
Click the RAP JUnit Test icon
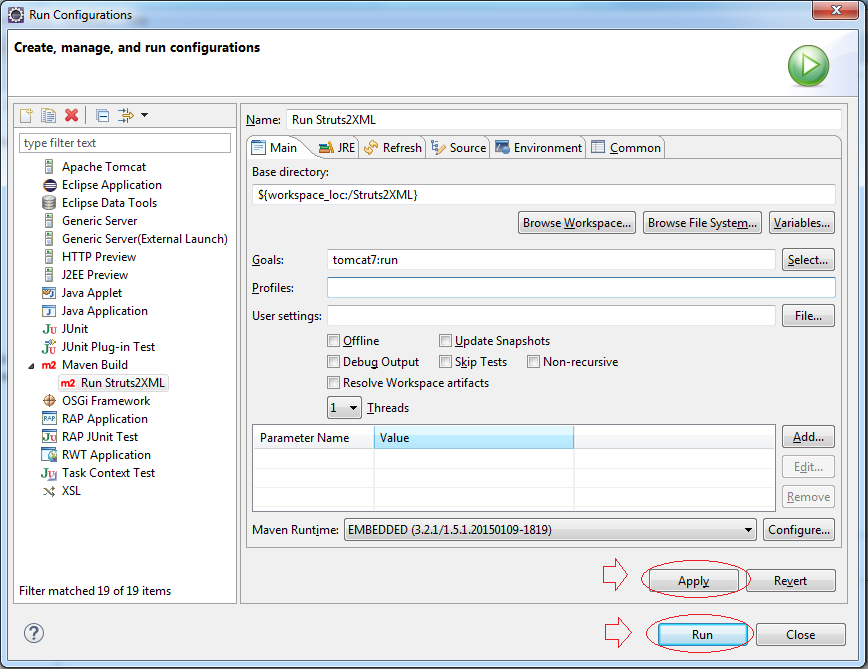click(49, 437)
